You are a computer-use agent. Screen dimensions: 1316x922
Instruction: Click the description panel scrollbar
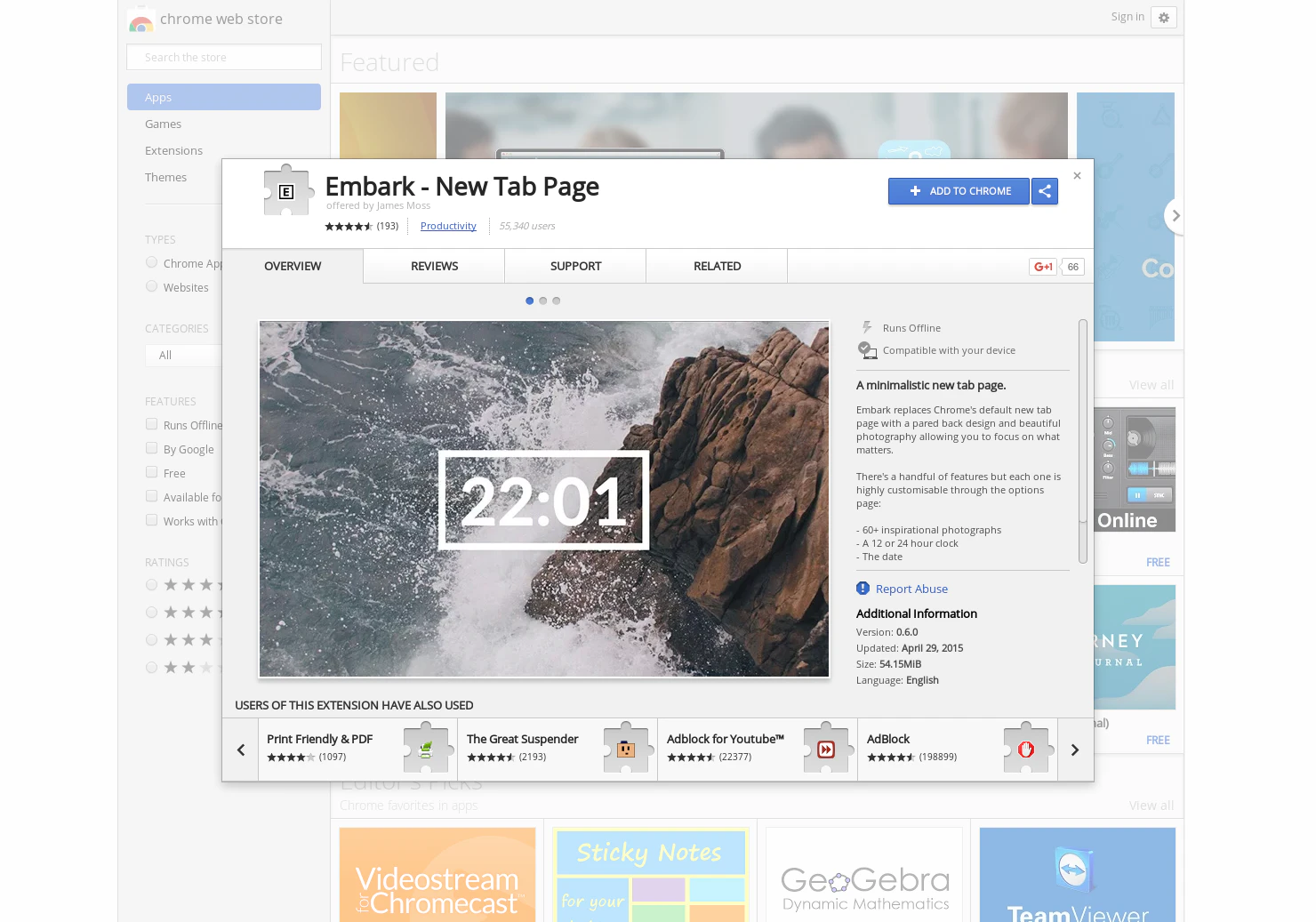click(x=1083, y=441)
